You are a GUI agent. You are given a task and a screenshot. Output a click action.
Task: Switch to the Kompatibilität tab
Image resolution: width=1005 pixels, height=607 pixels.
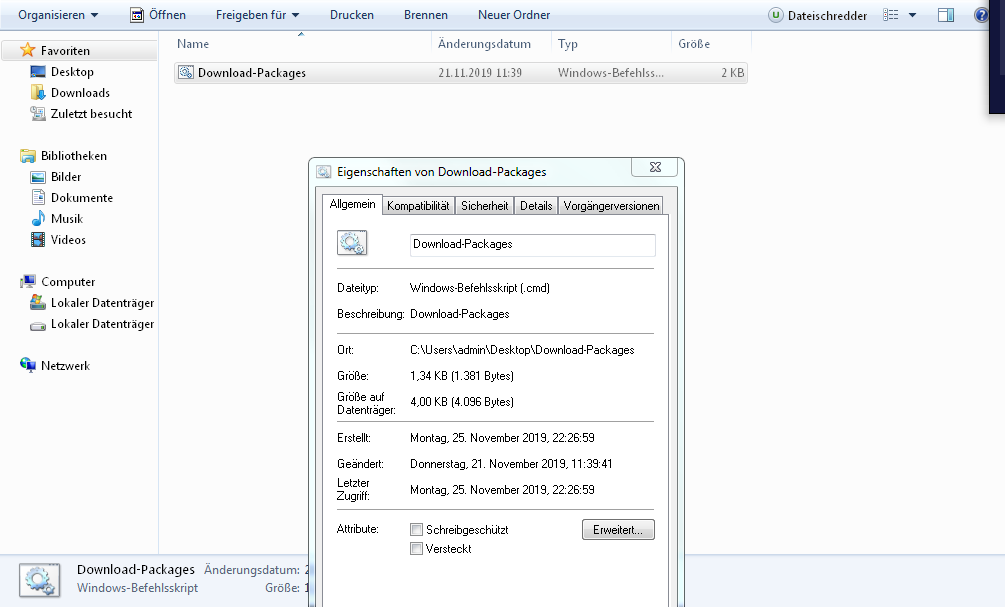coord(418,206)
